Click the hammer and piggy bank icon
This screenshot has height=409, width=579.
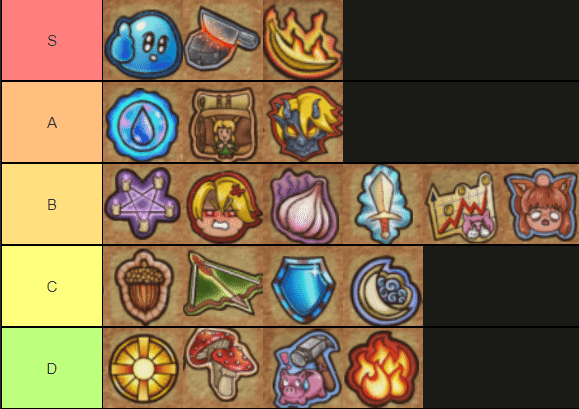tap(303, 368)
